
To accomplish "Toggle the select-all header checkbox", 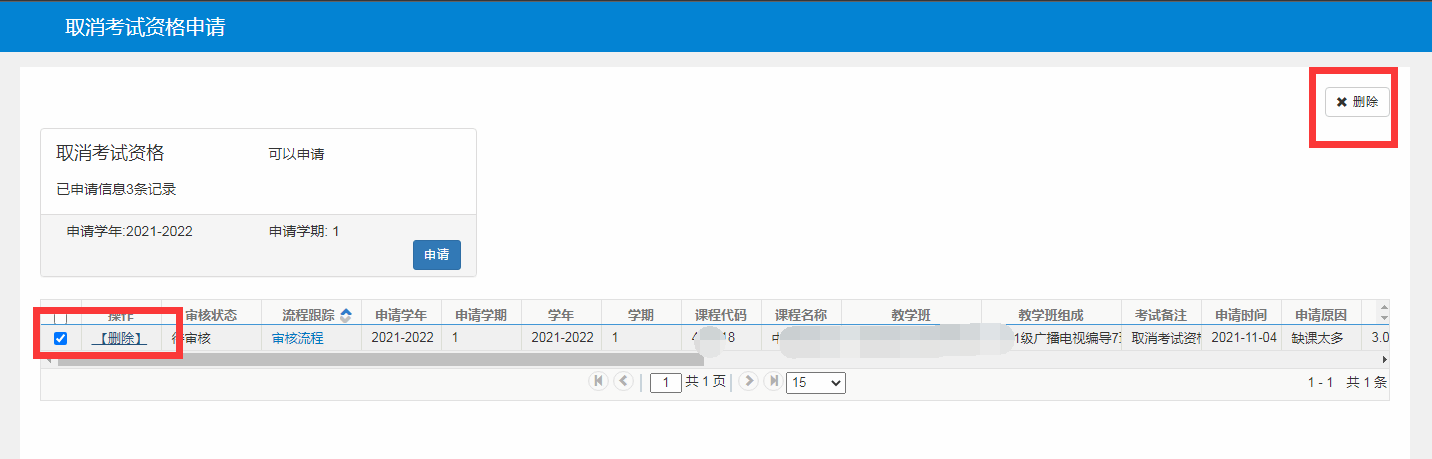I will pos(60,316).
